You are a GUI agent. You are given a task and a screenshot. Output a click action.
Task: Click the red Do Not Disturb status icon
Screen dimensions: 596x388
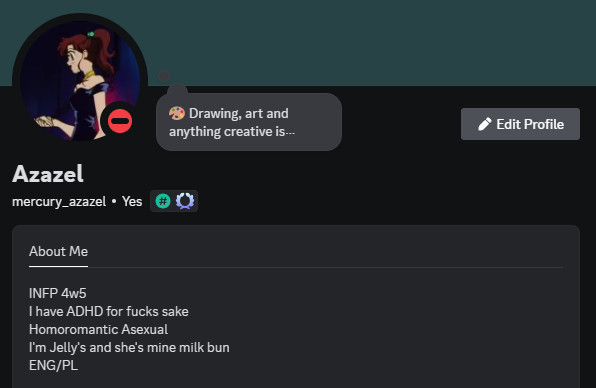[x=120, y=121]
